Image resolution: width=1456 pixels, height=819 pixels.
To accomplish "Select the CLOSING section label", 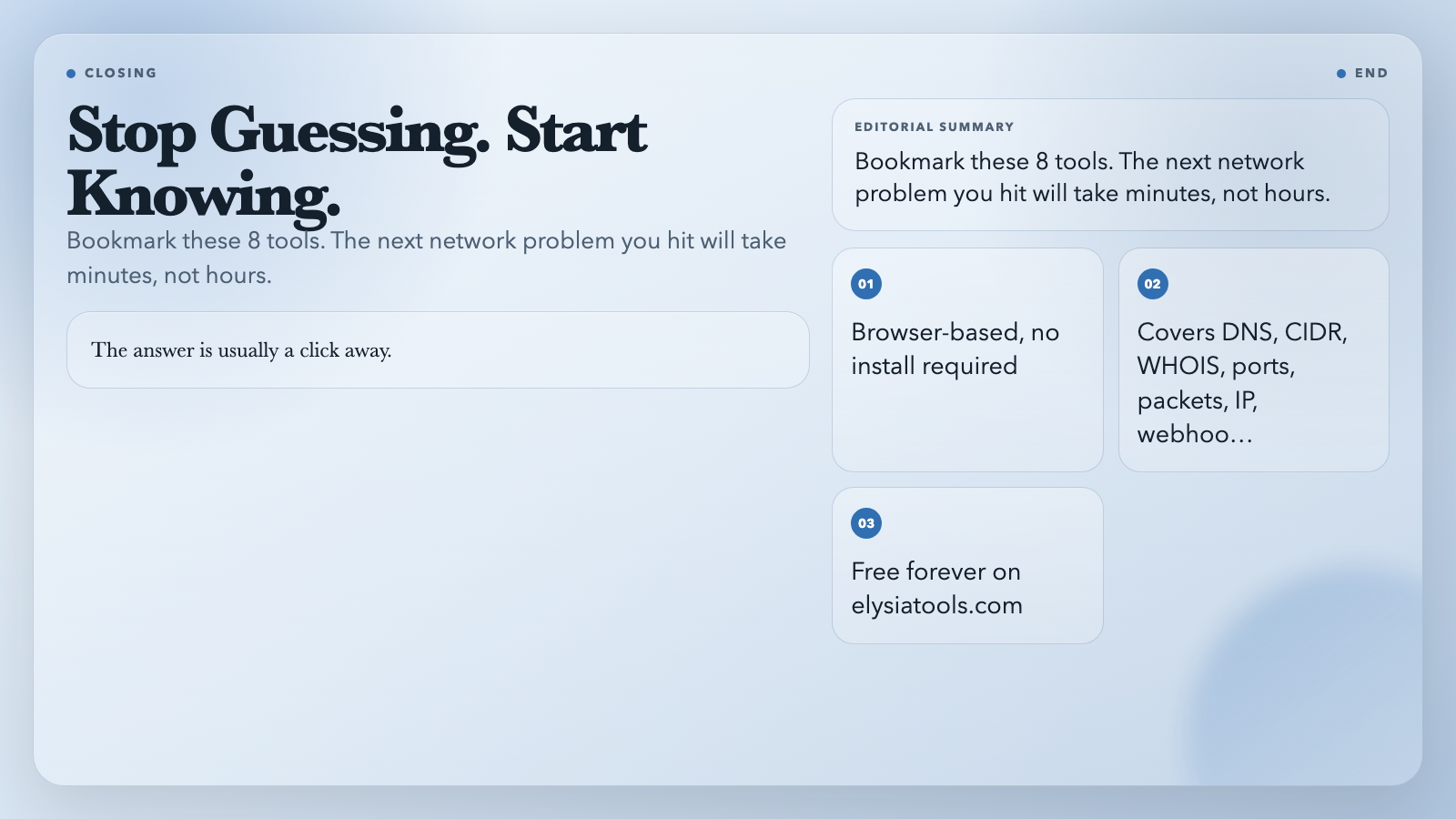I will coord(120,73).
